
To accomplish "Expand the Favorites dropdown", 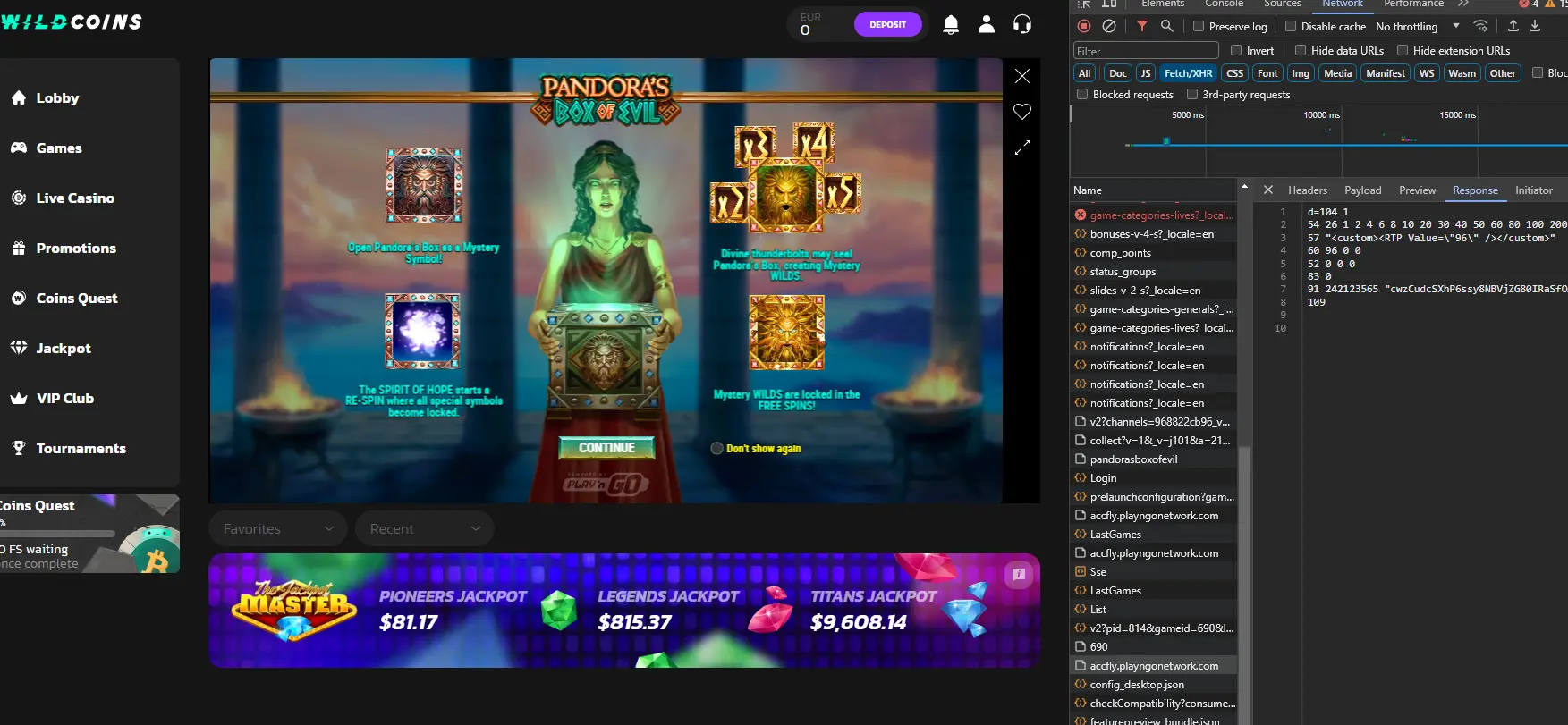I will click(x=279, y=528).
